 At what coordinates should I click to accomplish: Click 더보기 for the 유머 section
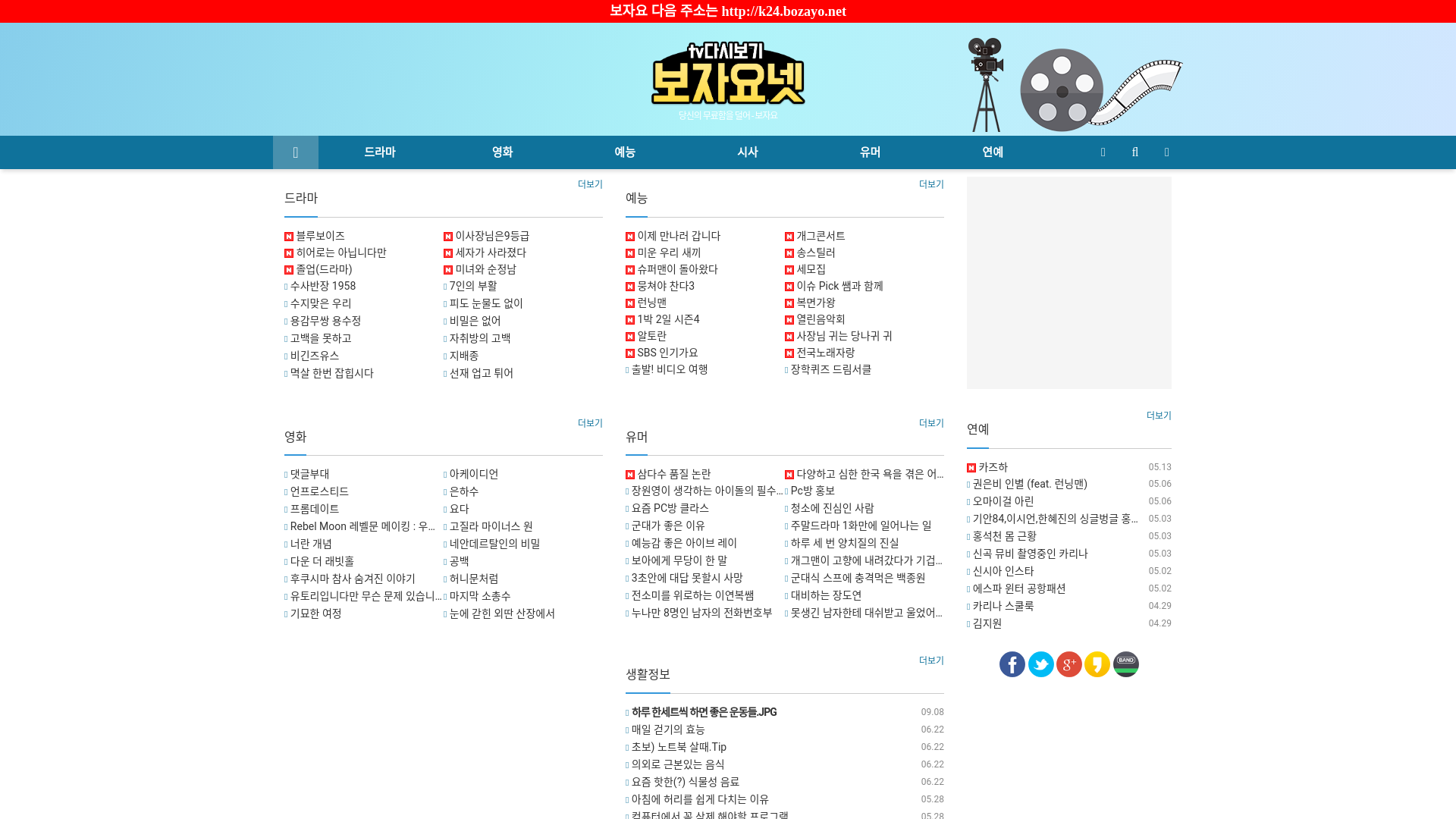(x=931, y=423)
